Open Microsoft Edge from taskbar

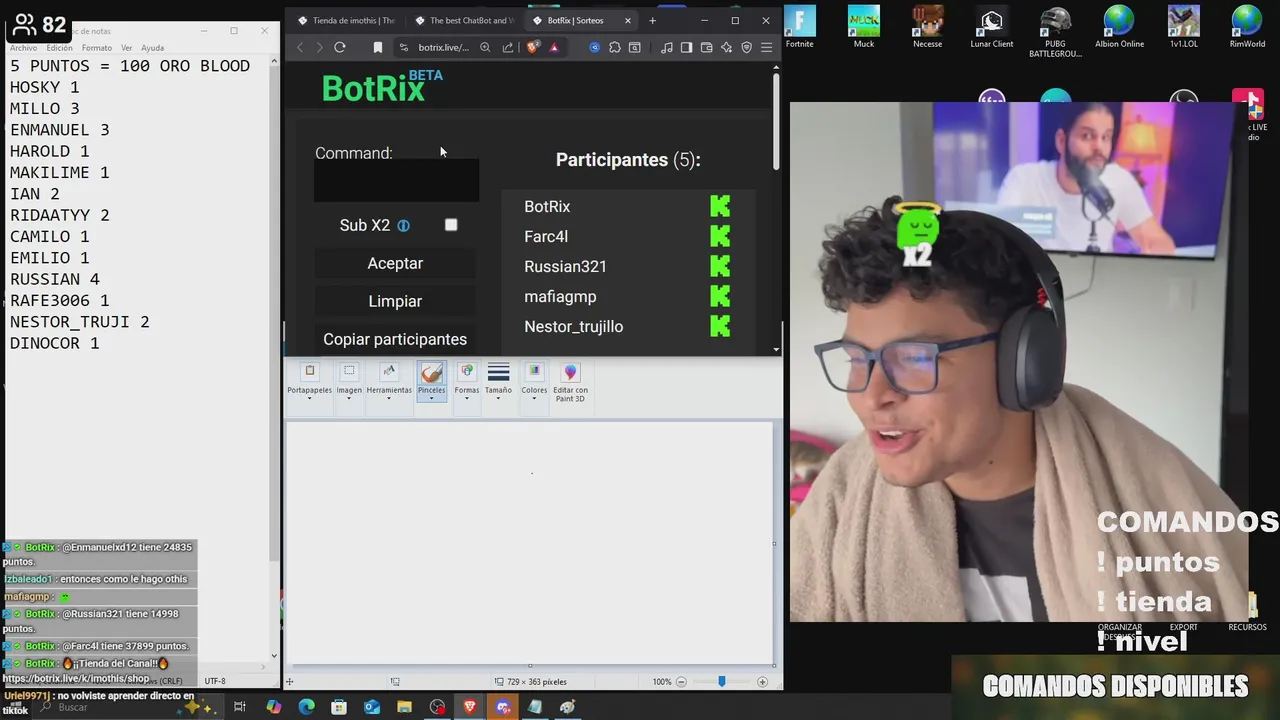point(306,707)
